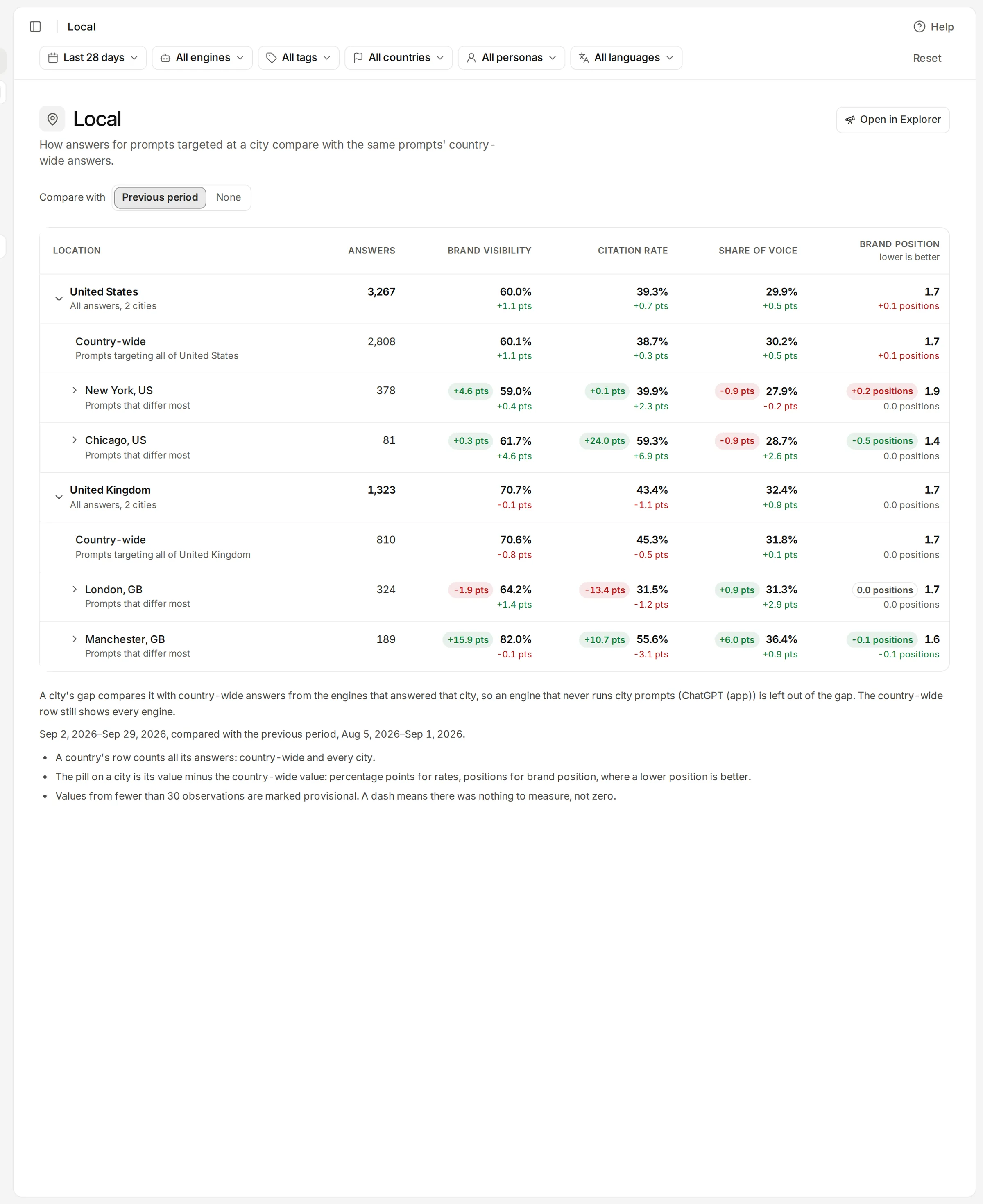
Task: Click the Brand Position column header
Action: (899, 244)
